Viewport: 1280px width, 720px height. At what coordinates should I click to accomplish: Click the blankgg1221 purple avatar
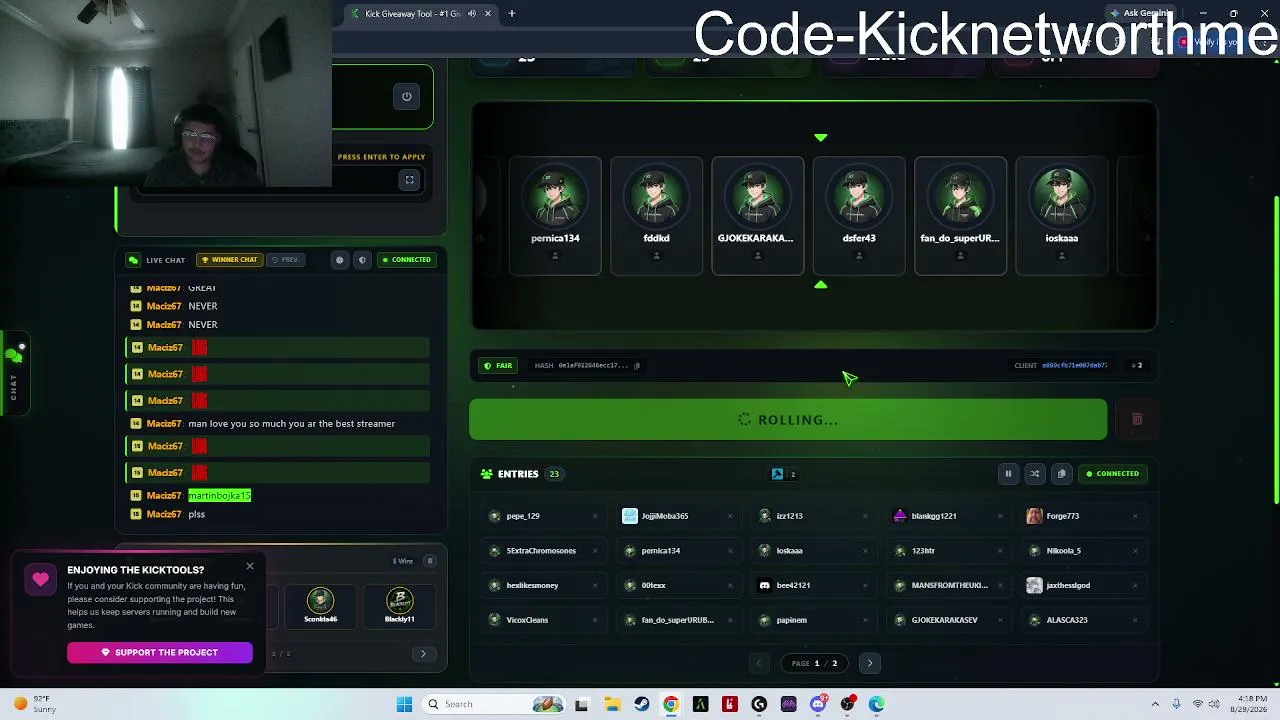click(x=899, y=516)
